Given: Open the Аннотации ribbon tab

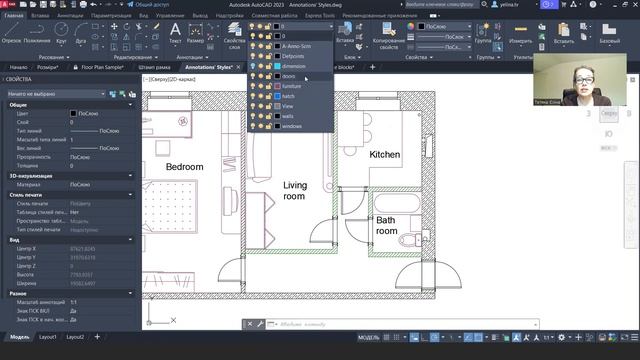Looking at the screenshot, I should (70, 16).
